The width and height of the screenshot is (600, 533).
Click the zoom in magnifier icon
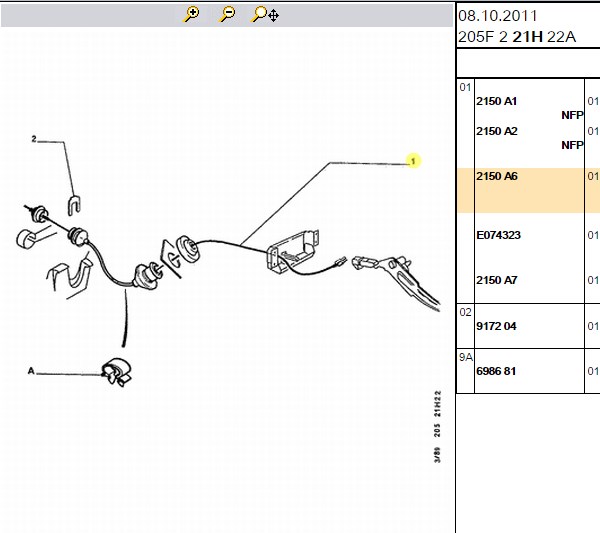click(191, 15)
